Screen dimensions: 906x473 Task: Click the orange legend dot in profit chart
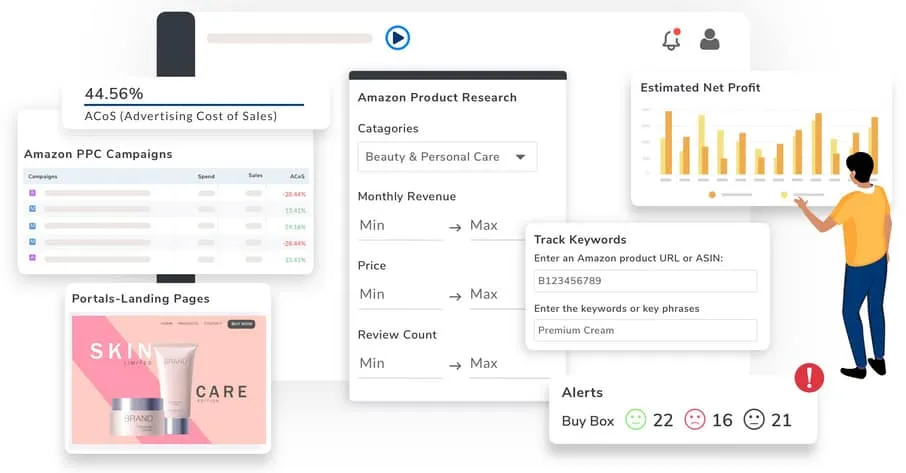[x=712, y=194]
